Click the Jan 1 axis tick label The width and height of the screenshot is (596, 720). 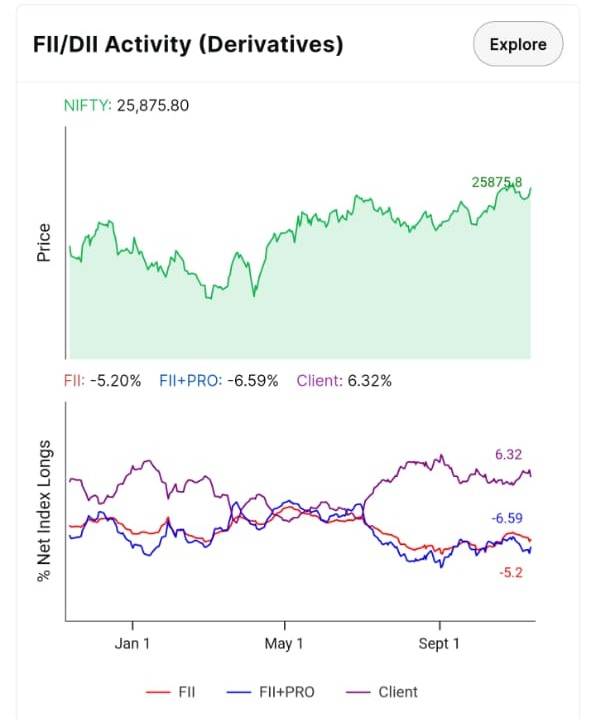point(132,643)
